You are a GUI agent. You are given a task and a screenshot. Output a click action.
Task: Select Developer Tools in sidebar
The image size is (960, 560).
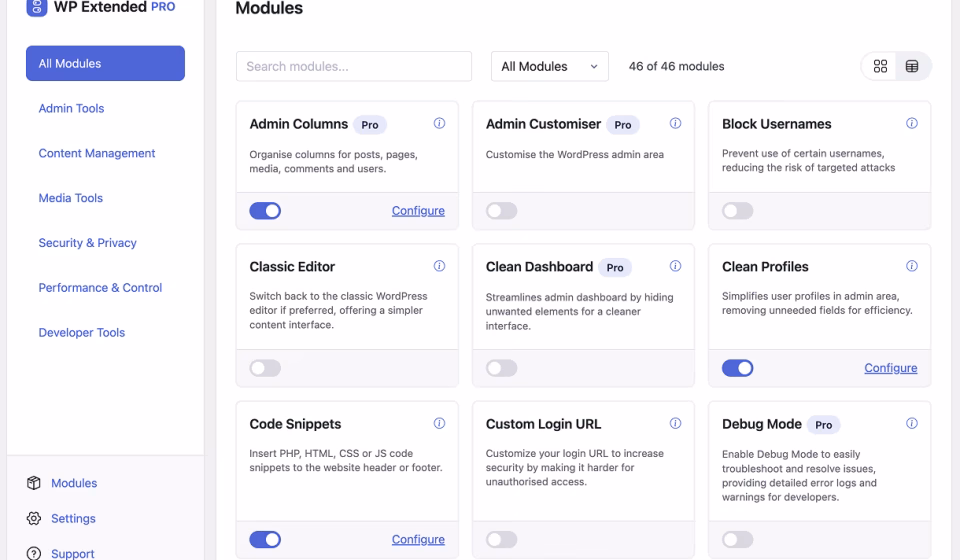81,332
